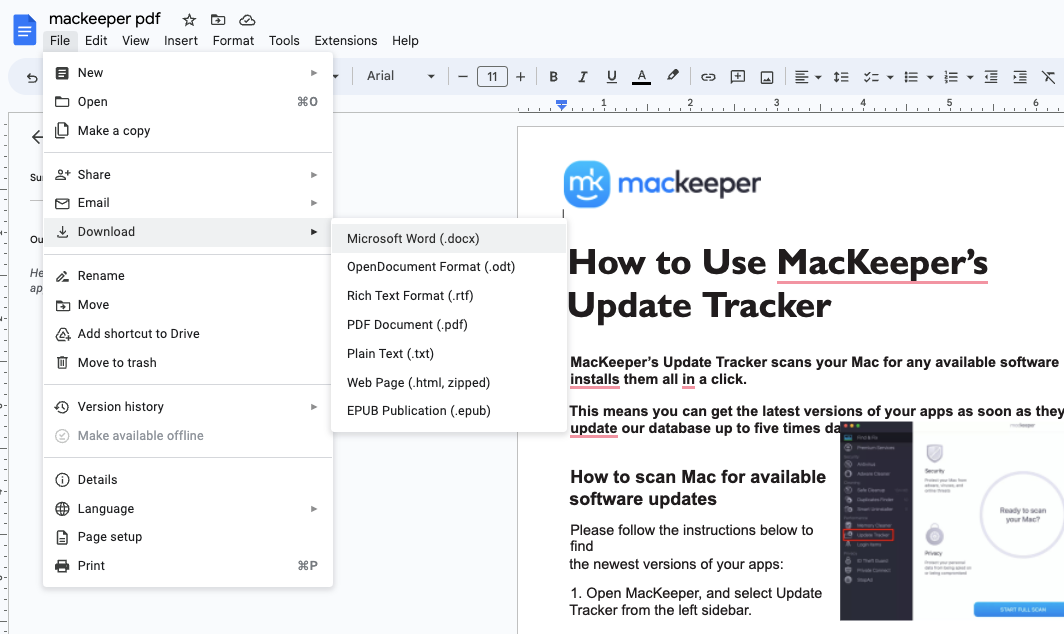Open line and paragraph spacing
Image resolution: width=1064 pixels, height=634 pixels.
click(x=841, y=77)
